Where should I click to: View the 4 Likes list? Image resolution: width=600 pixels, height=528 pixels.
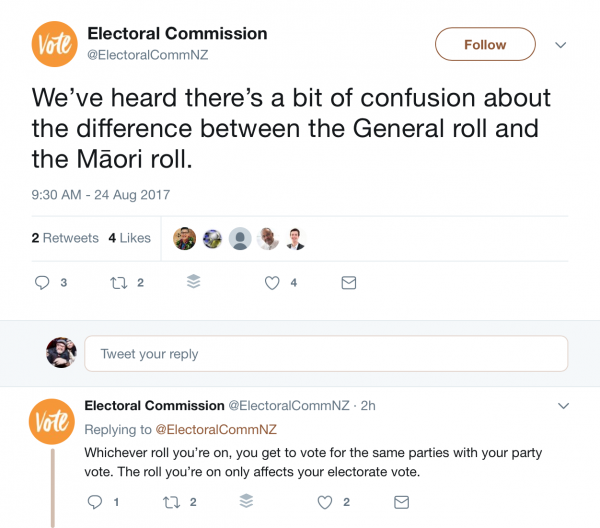tap(129, 238)
